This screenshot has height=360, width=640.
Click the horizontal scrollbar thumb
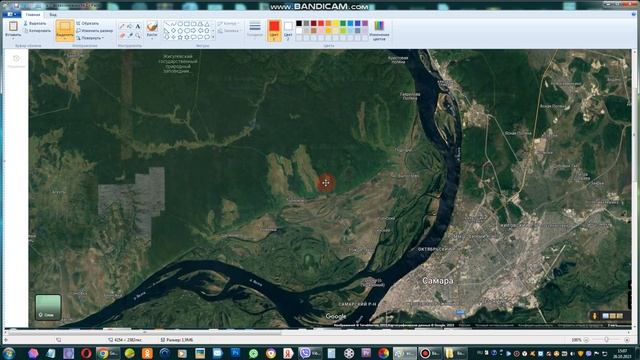(x=145, y=332)
